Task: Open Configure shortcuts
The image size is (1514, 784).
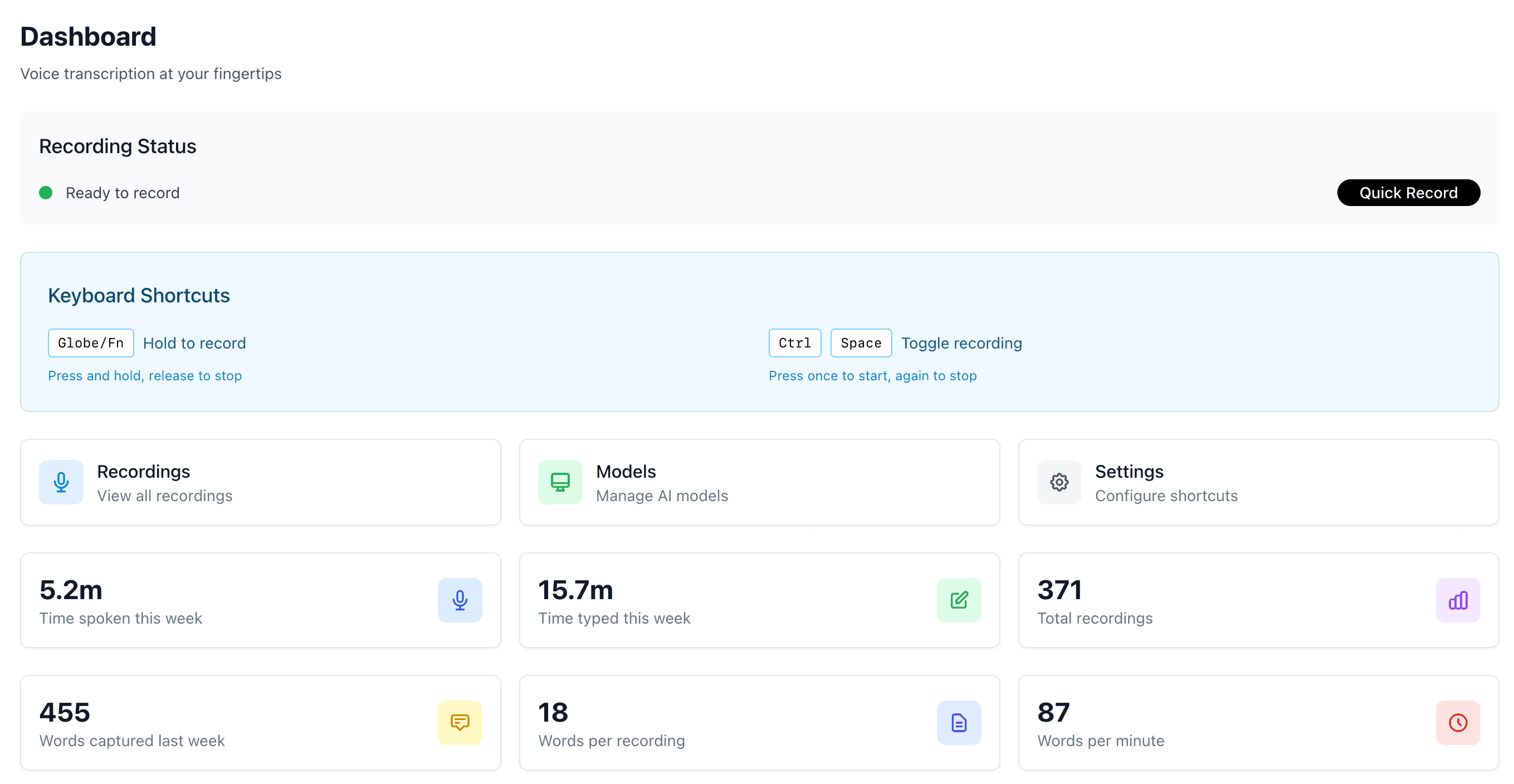Action: 1166,496
